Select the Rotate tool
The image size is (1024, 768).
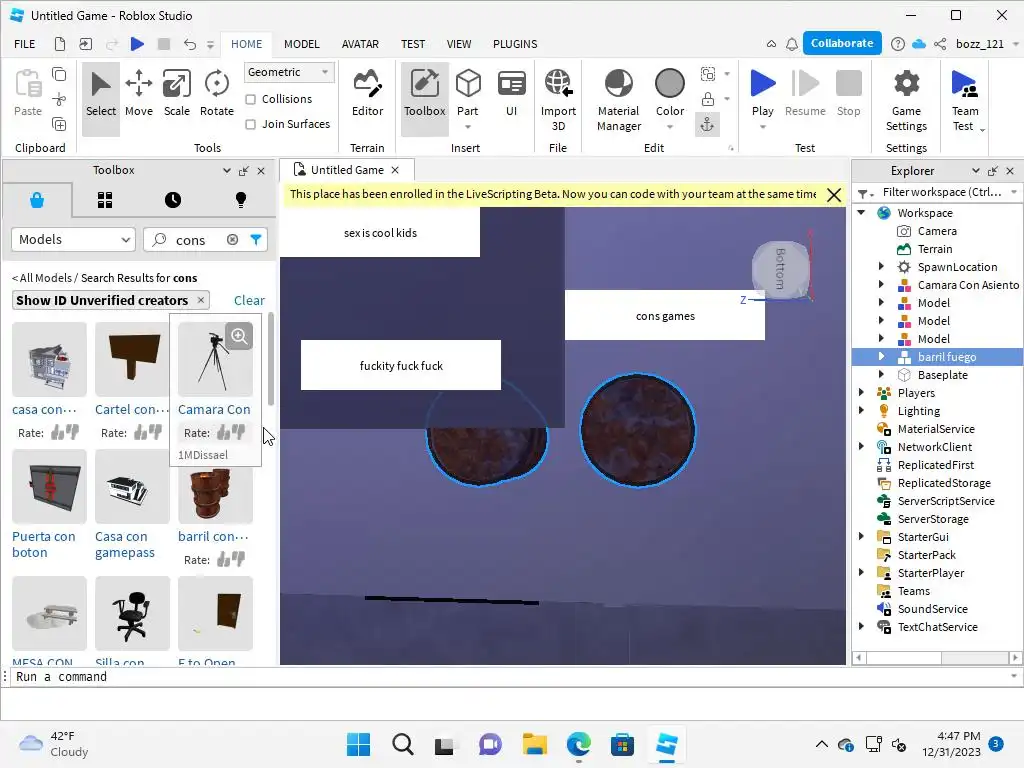click(x=216, y=93)
